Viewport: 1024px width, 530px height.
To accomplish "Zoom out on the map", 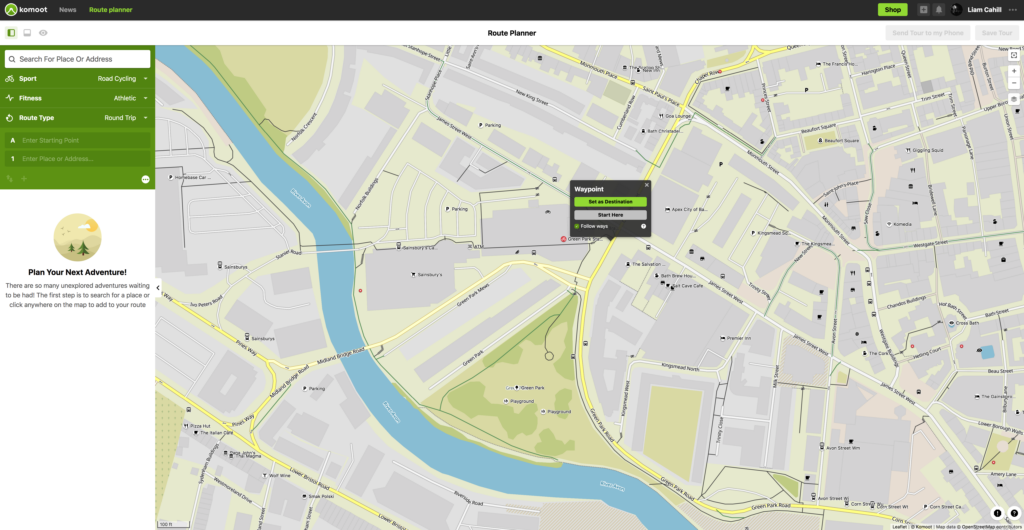I will pos(1014,83).
